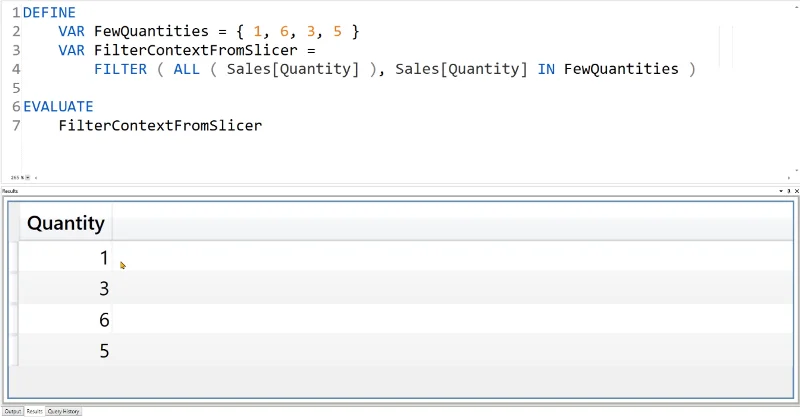Click the FILTER function on line 4
This screenshot has height=417, width=800.
click(x=120, y=69)
